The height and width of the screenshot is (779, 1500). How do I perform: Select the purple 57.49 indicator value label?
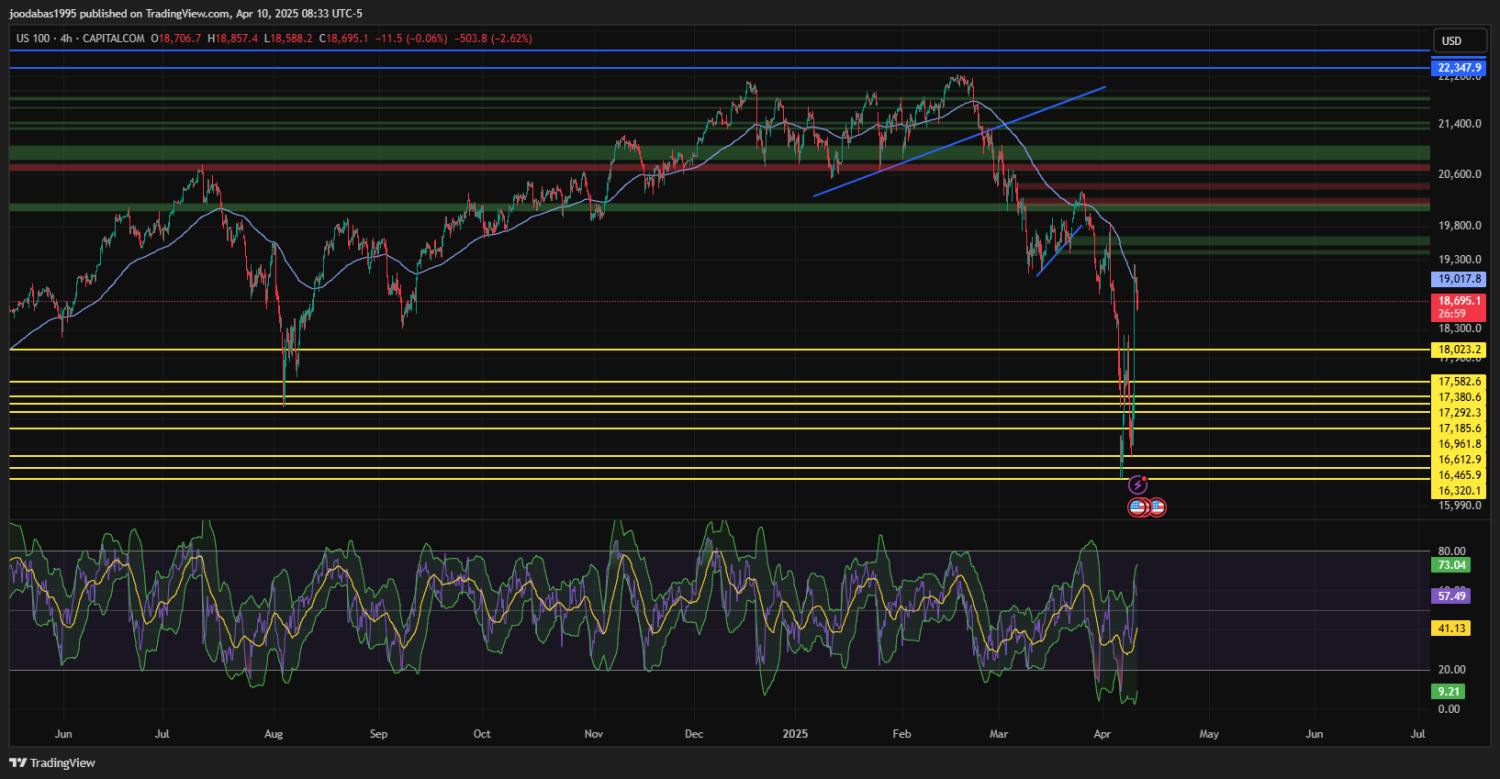click(x=1451, y=596)
